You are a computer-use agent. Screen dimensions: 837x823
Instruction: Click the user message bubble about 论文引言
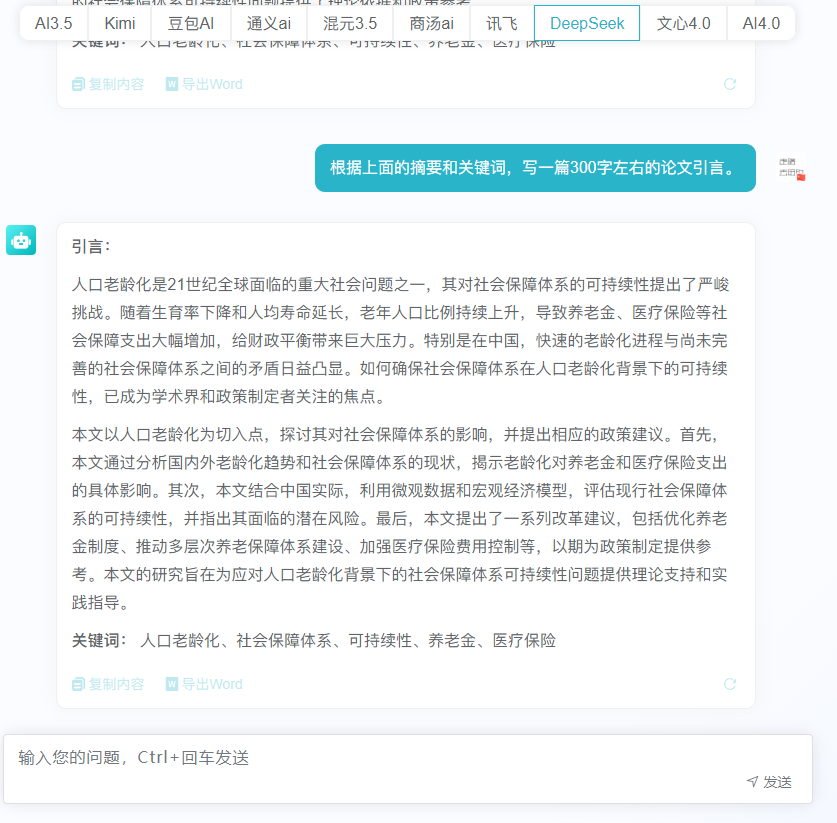point(535,168)
